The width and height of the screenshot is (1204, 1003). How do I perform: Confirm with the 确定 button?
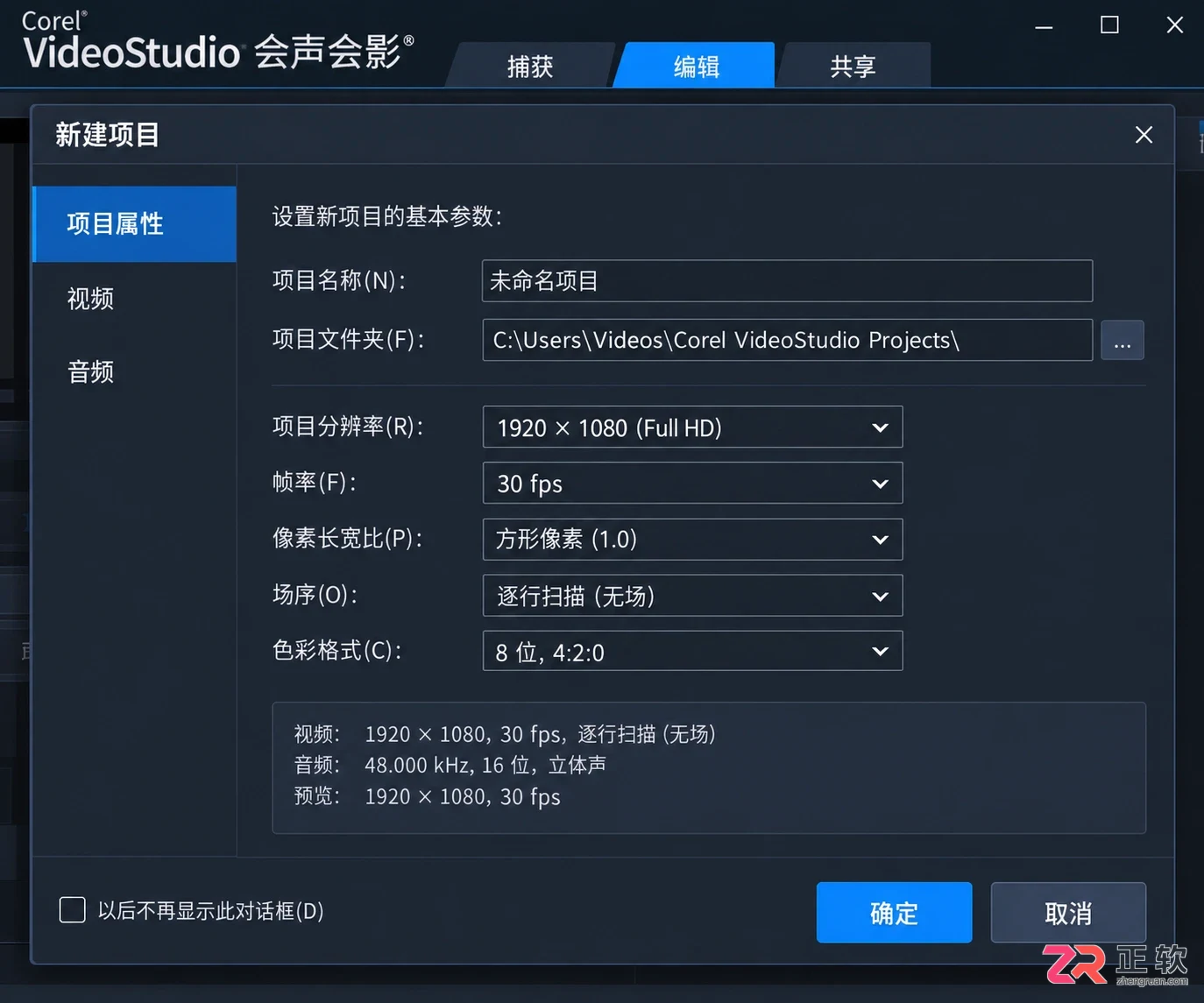[x=894, y=913]
